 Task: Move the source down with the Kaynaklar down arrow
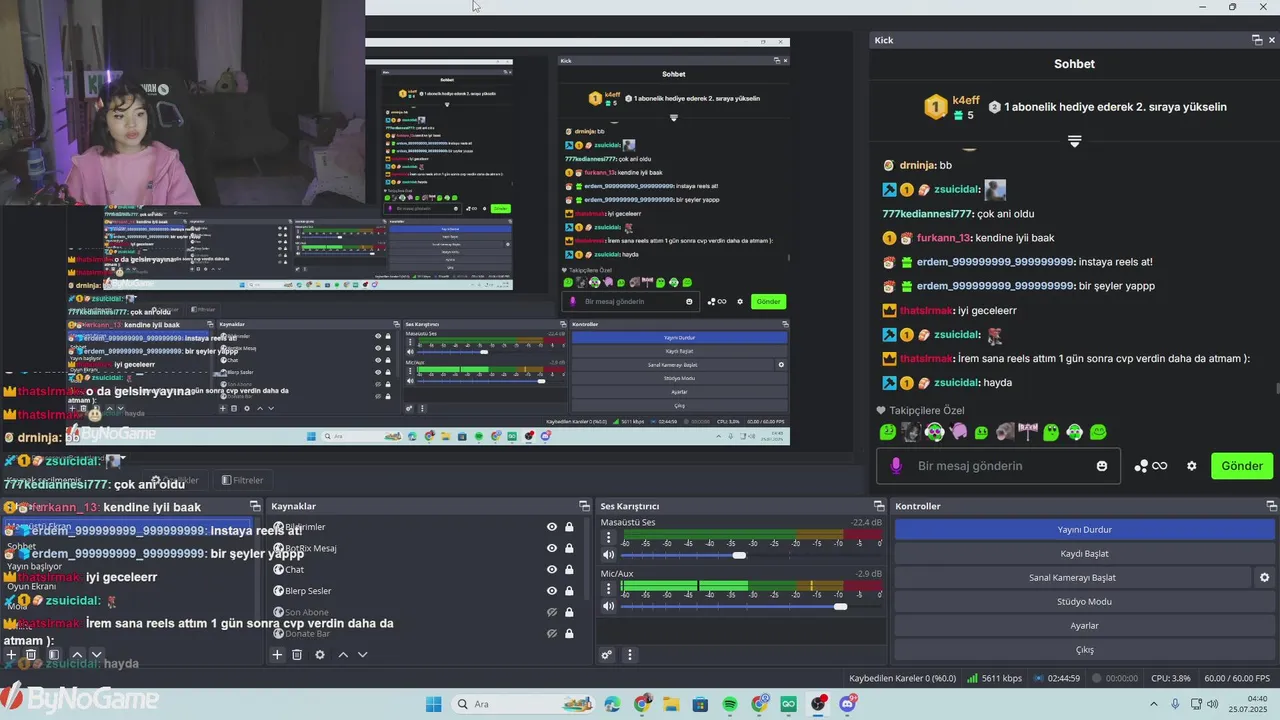point(362,655)
